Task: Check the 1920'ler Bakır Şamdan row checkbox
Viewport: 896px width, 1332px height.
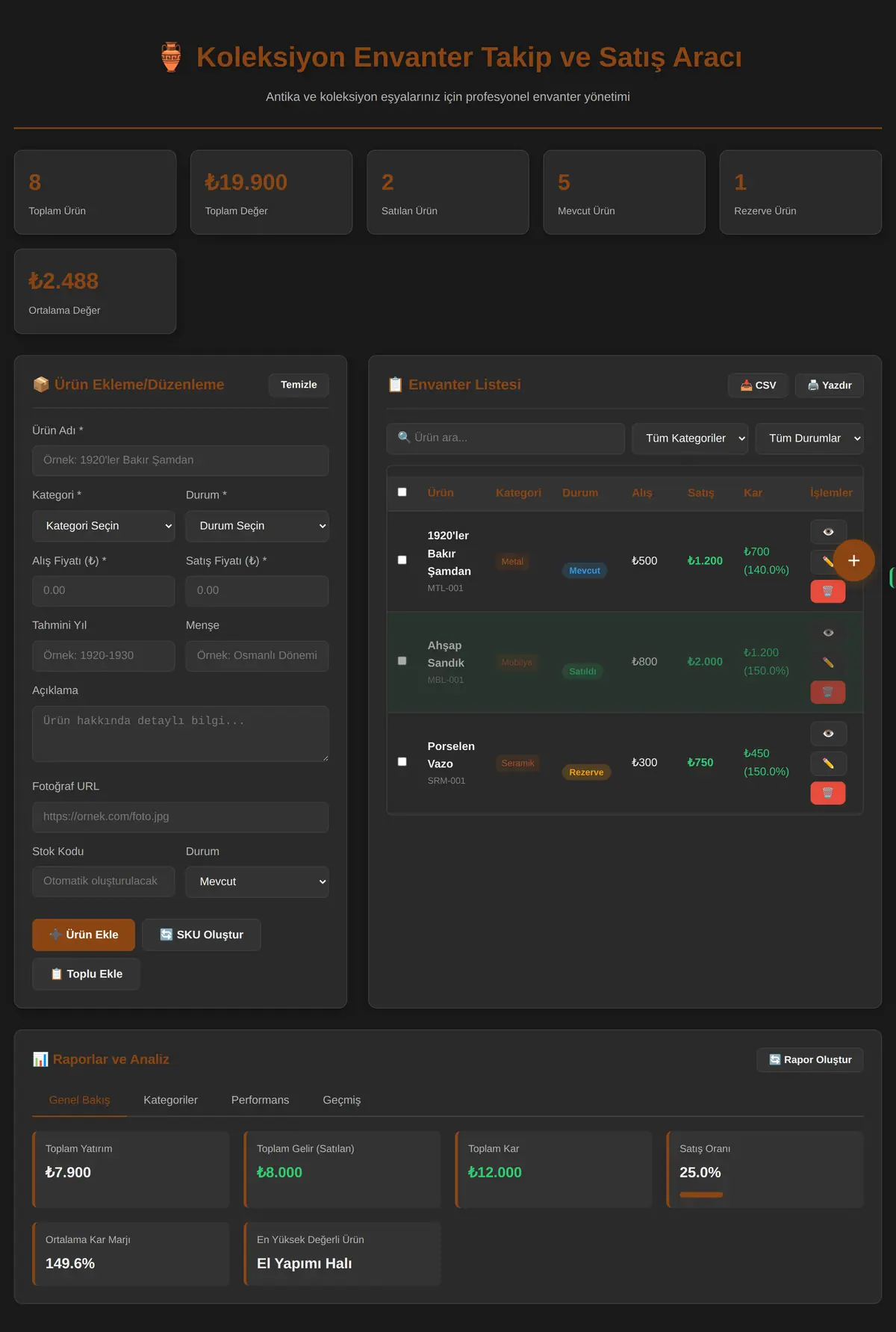Action: [402, 560]
